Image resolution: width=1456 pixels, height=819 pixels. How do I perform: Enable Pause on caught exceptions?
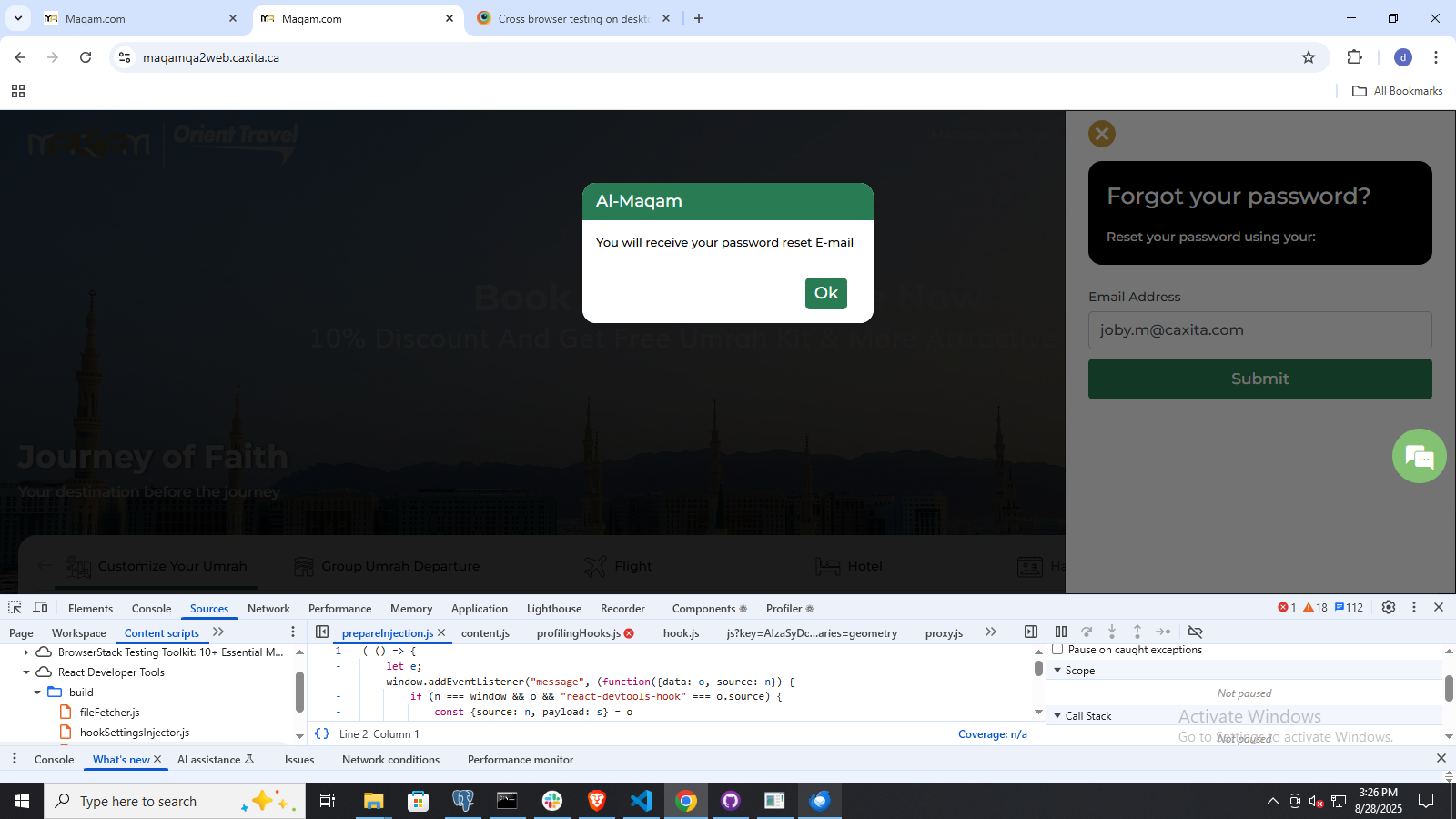pyautogui.click(x=1057, y=650)
